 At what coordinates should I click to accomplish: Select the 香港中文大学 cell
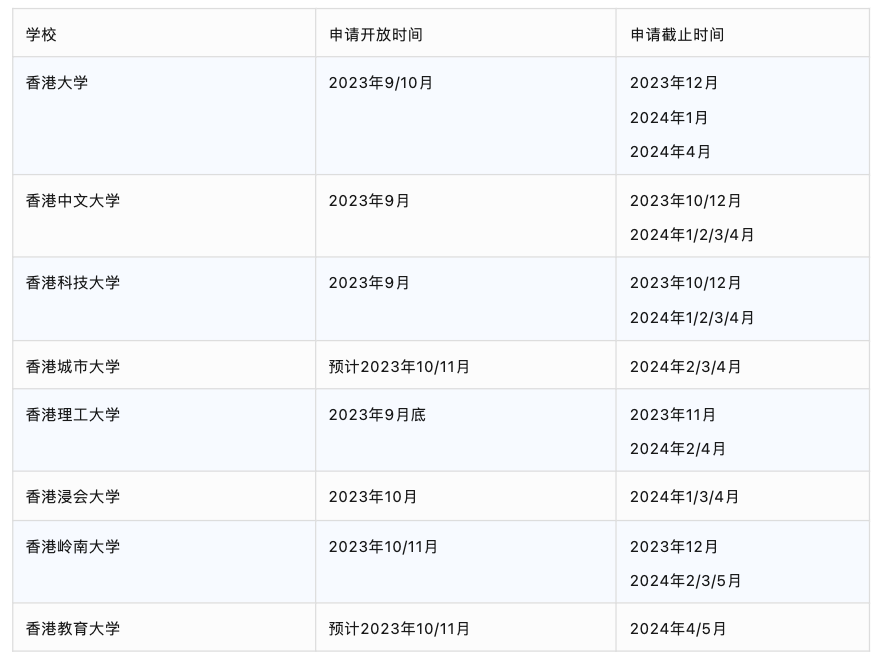[73, 201]
